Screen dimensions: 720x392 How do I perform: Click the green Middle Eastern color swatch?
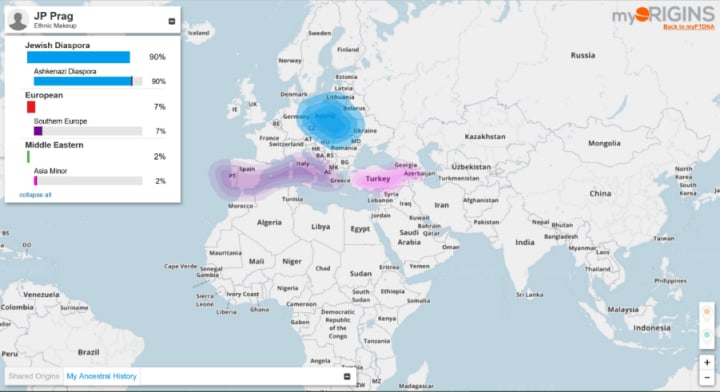coord(28,157)
